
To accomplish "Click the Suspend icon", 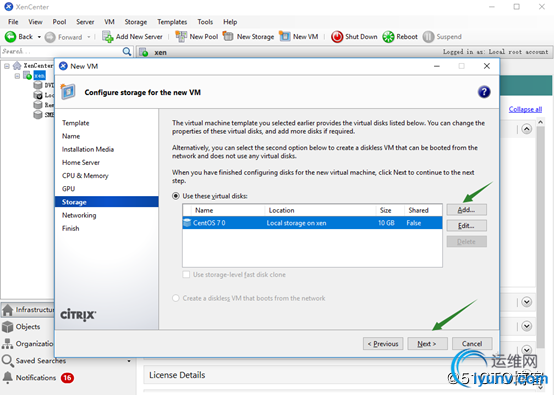I will (x=428, y=37).
